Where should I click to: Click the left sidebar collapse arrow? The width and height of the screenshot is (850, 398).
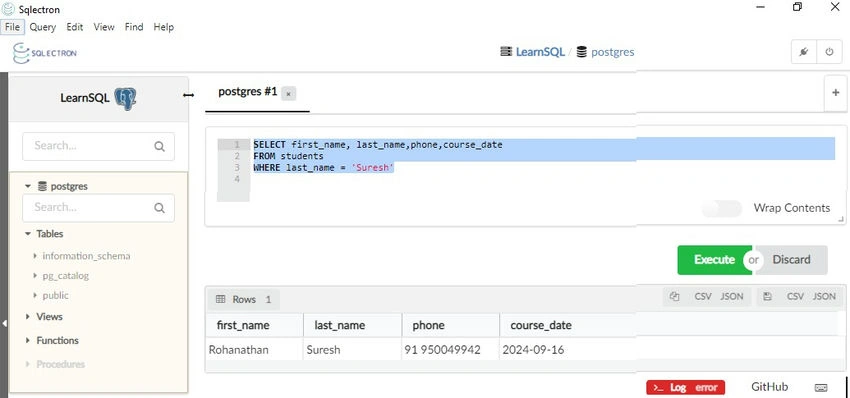click(x=4, y=324)
